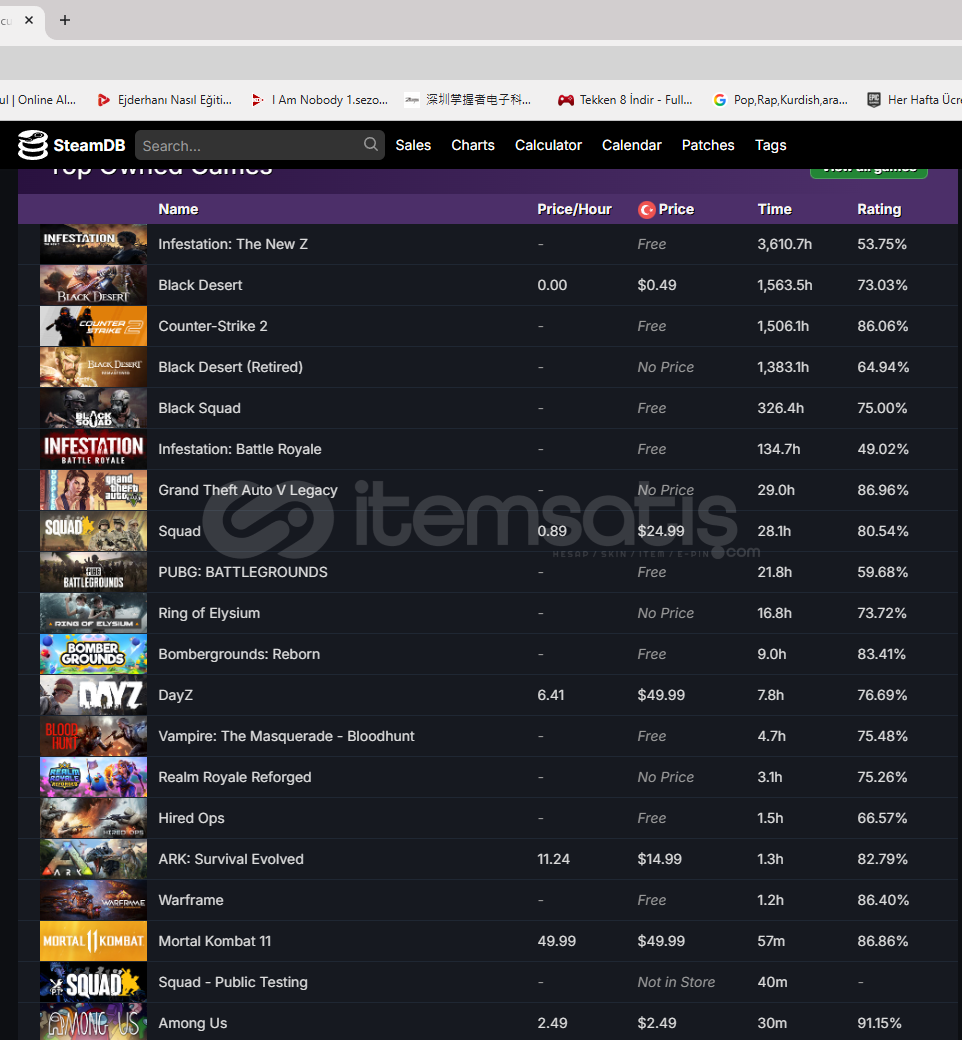962x1040 pixels.
Task: Open the Calendar page
Action: coord(632,145)
